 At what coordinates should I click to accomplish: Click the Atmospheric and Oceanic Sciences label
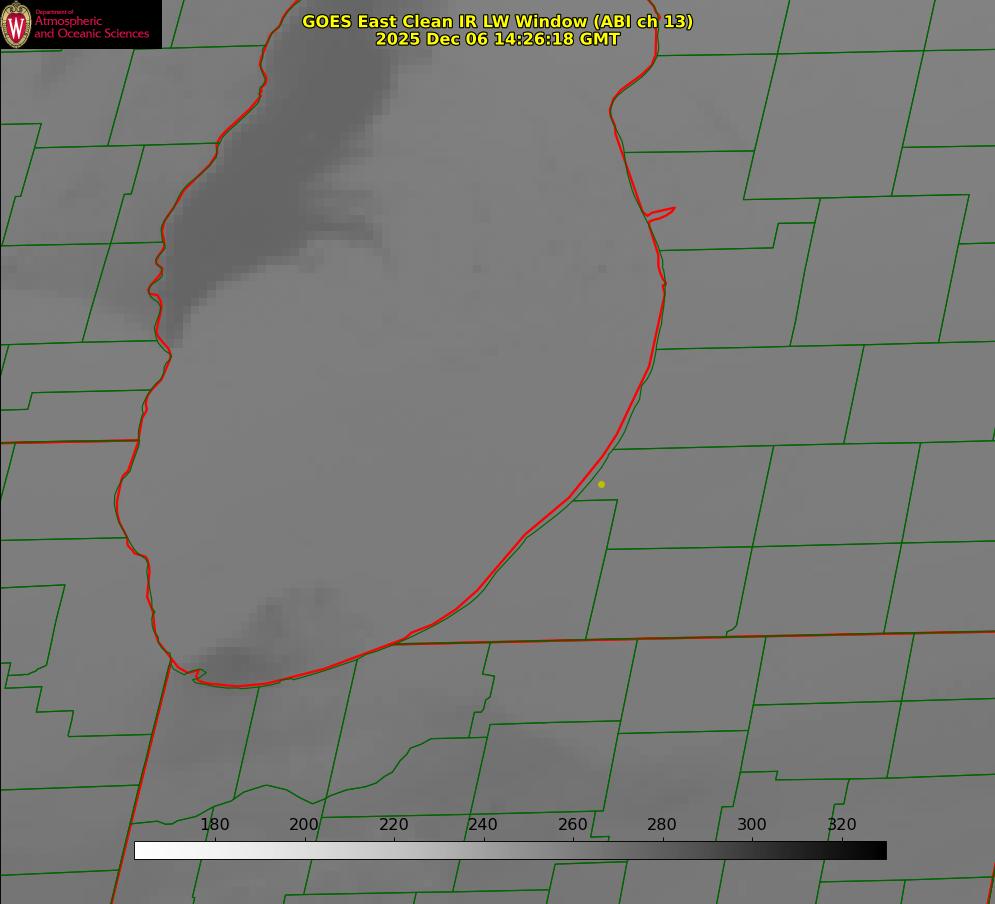[x=91, y=27]
